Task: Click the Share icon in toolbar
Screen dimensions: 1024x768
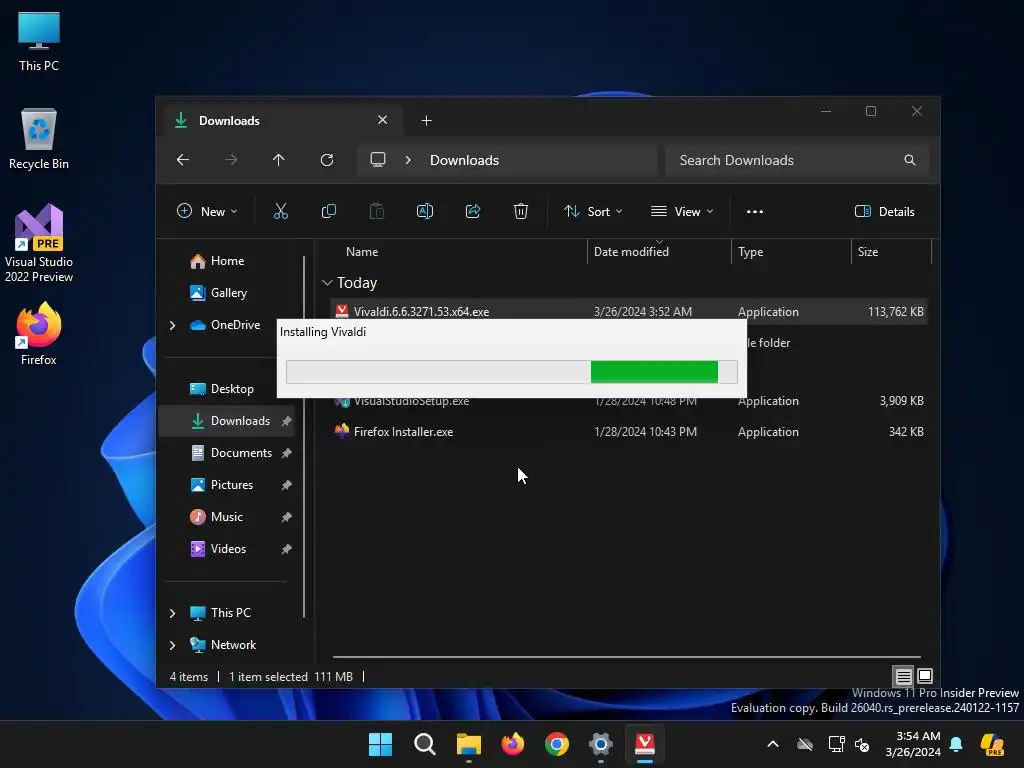Action: [473, 211]
